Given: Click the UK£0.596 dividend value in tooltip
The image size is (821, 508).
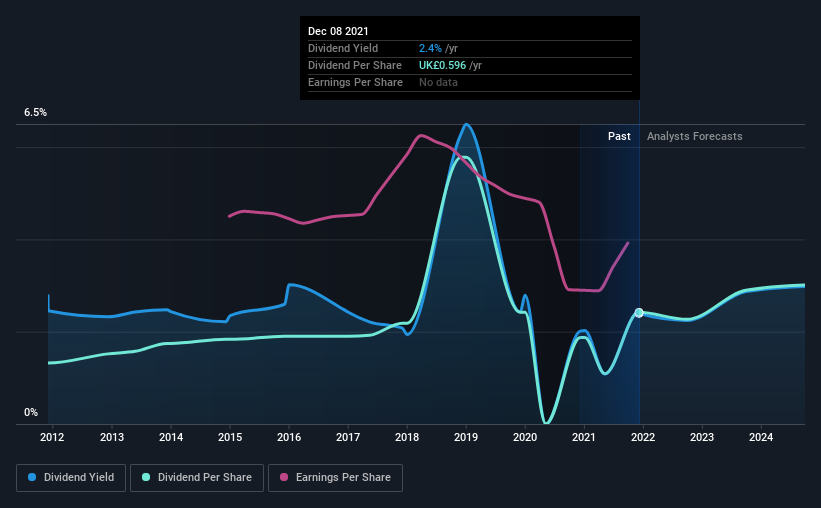Looking at the screenshot, I should [442, 65].
